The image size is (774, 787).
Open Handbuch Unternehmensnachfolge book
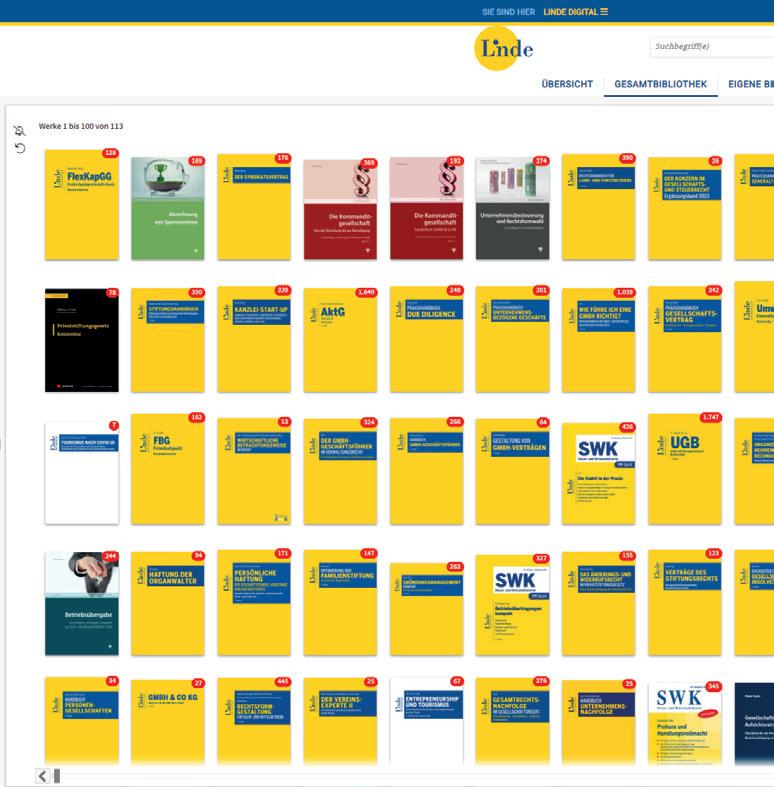tap(598, 723)
